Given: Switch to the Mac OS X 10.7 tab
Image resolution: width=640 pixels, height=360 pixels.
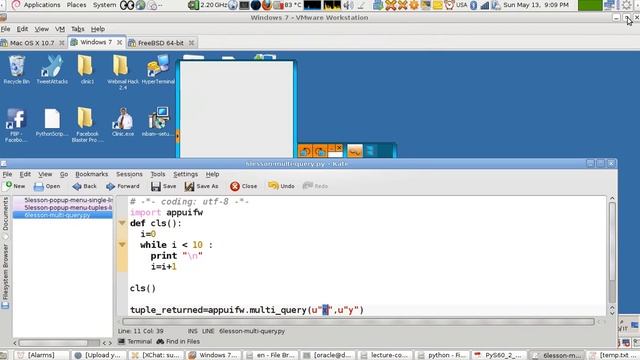Looking at the screenshot, I should point(32,43).
